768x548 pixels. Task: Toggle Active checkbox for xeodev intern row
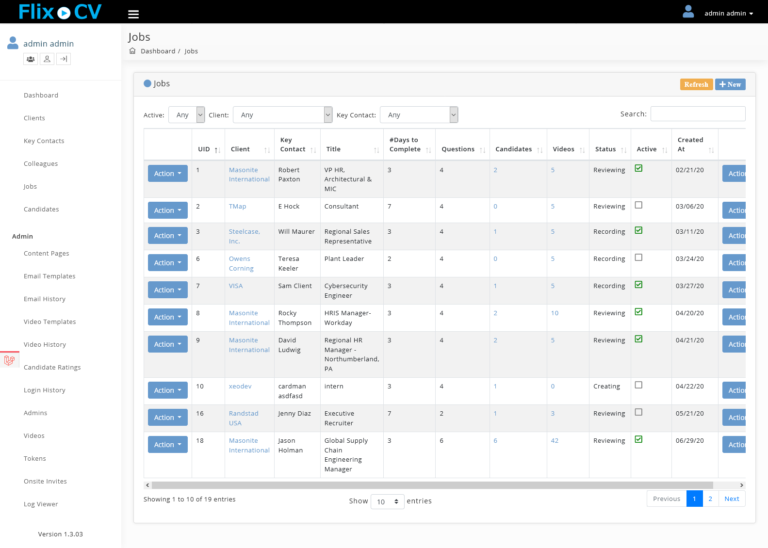638,385
